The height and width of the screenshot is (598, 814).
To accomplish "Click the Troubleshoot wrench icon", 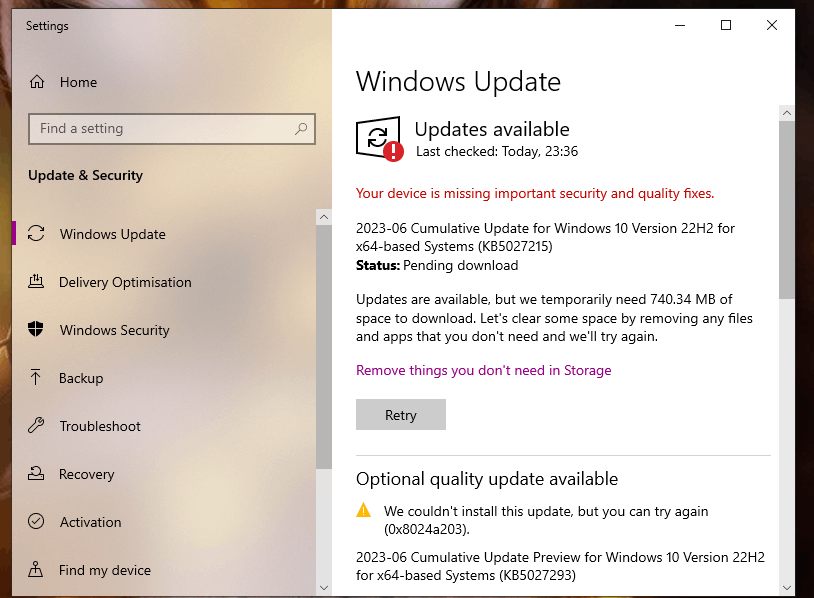I will pyautogui.click(x=36, y=425).
